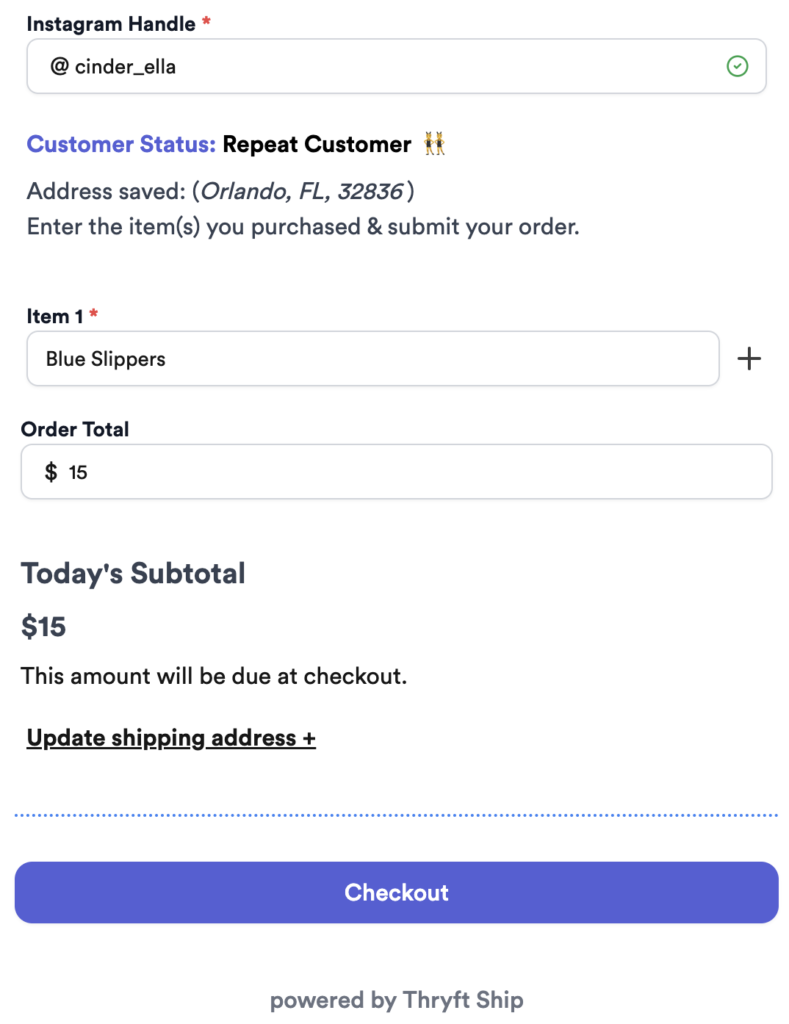This screenshot has width=789, height=1024.
Task: Click the @ symbol in handle field
Action: coord(59,66)
